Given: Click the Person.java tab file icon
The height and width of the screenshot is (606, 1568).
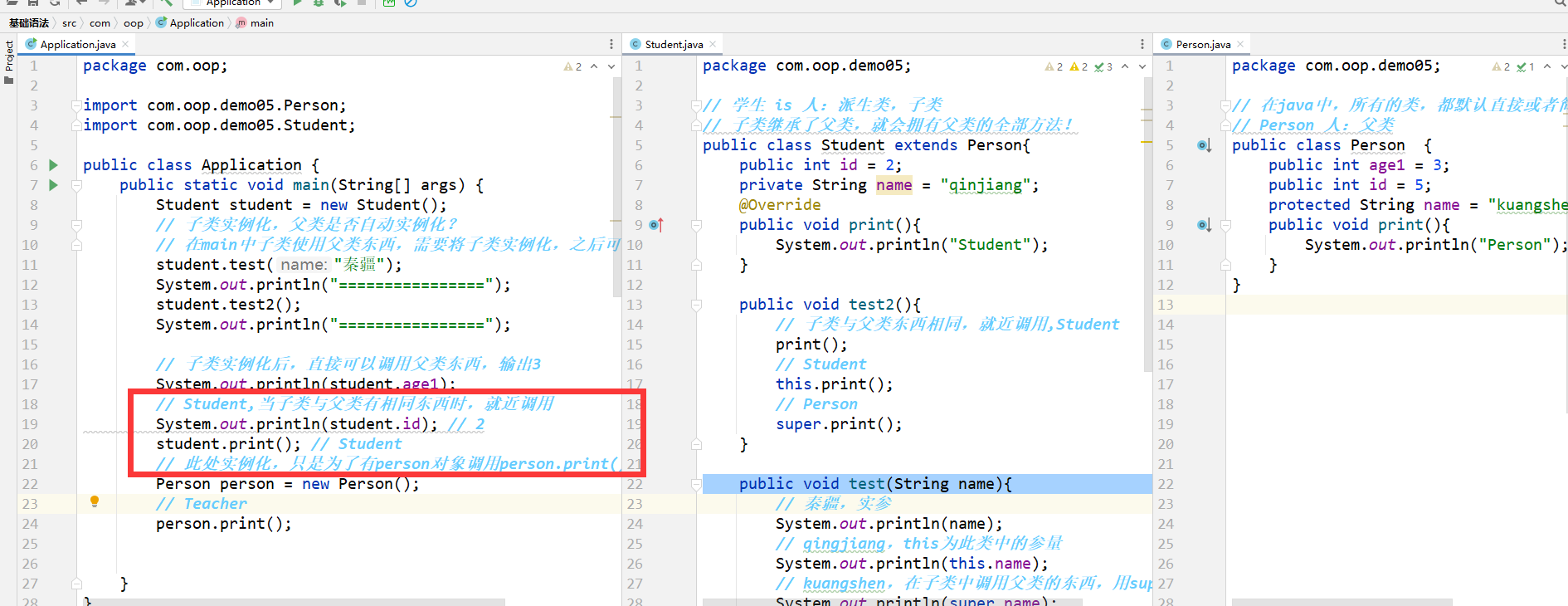Looking at the screenshot, I should coord(1166,44).
